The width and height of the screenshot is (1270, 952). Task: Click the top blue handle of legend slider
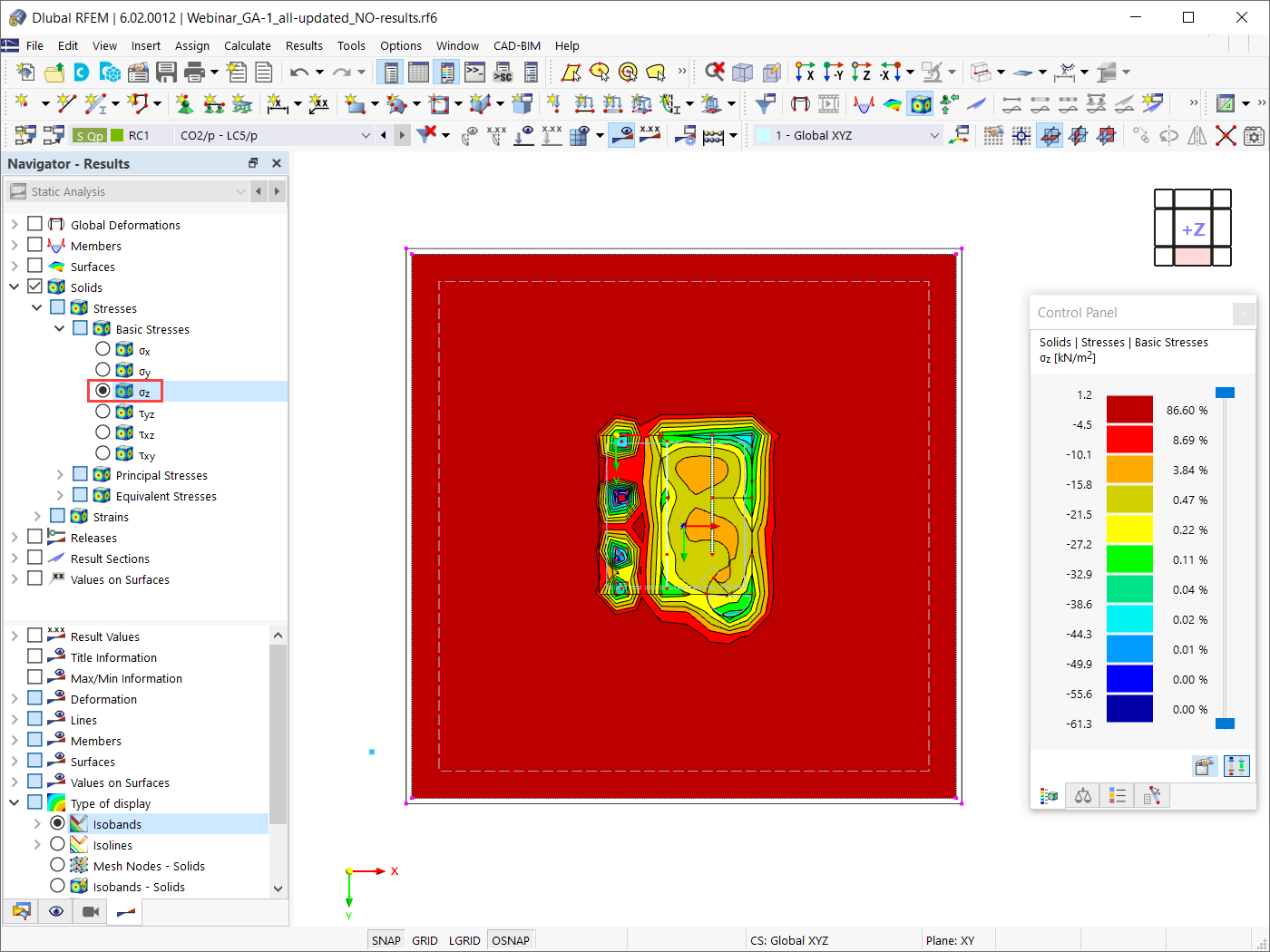[x=1225, y=393]
